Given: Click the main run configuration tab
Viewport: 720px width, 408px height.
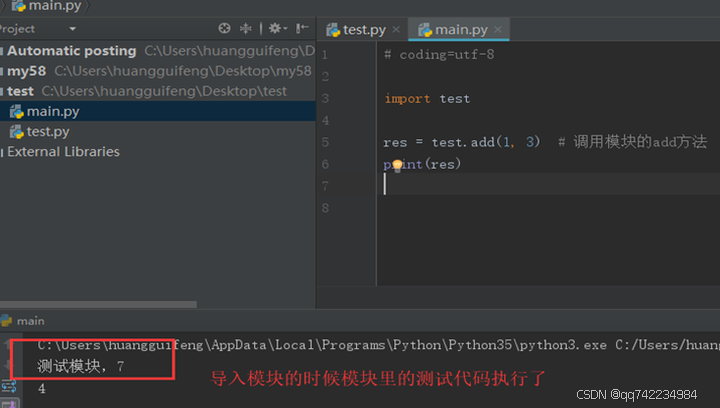Looking at the screenshot, I should point(30,321).
